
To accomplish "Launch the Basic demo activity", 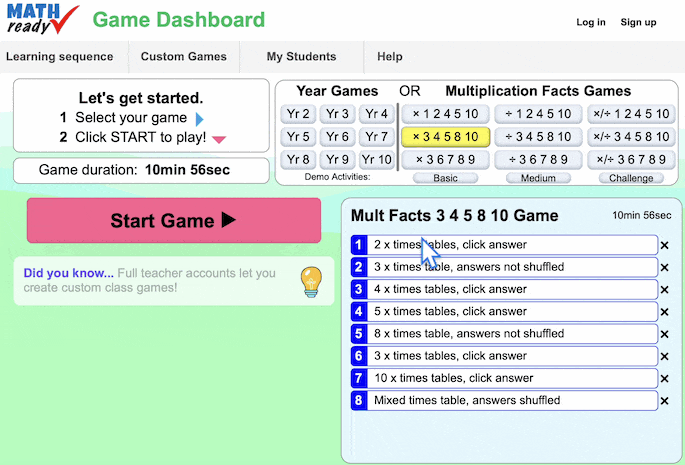I will (x=445, y=178).
